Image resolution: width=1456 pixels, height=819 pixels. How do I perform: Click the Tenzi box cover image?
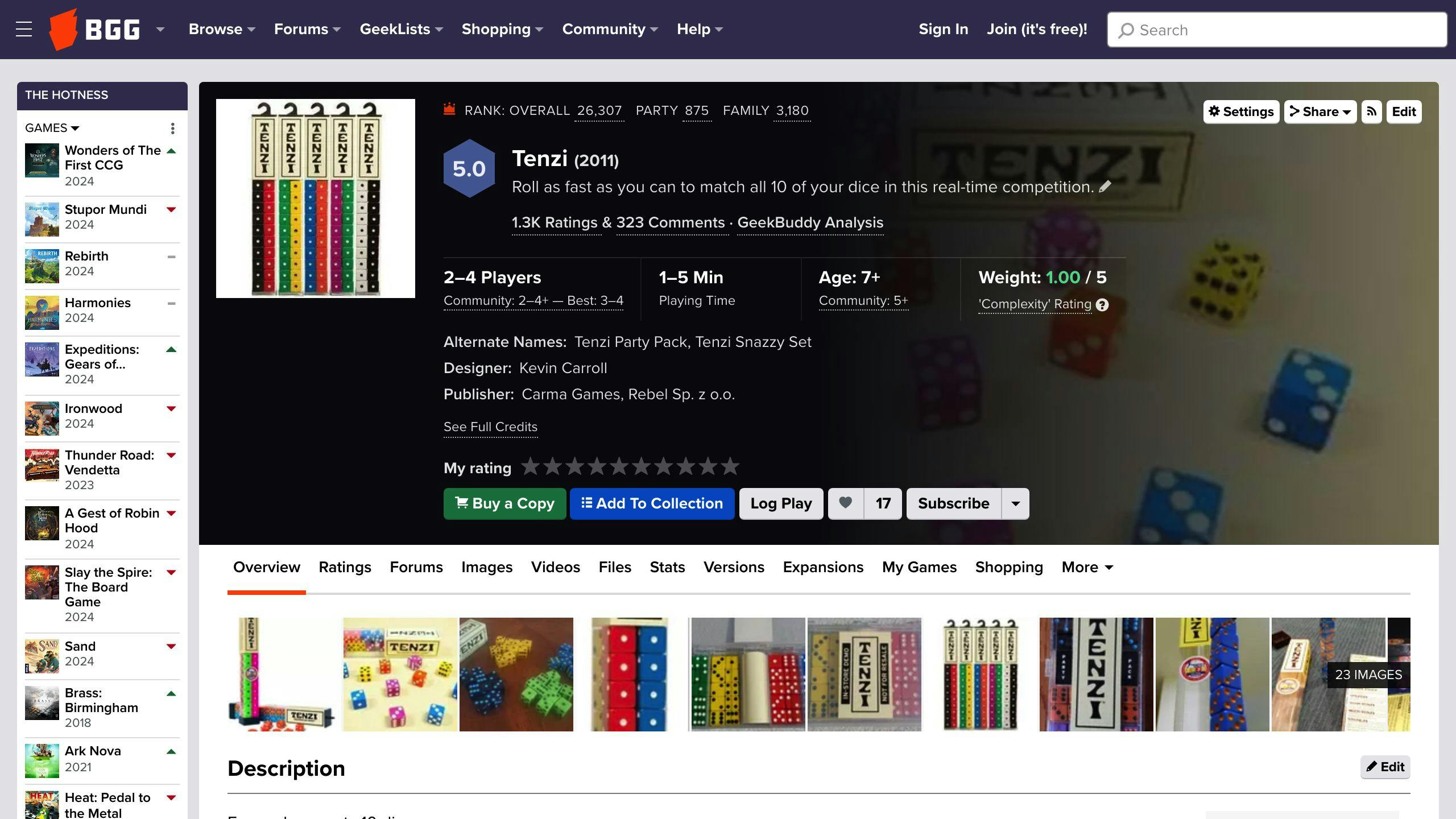pos(316,198)
